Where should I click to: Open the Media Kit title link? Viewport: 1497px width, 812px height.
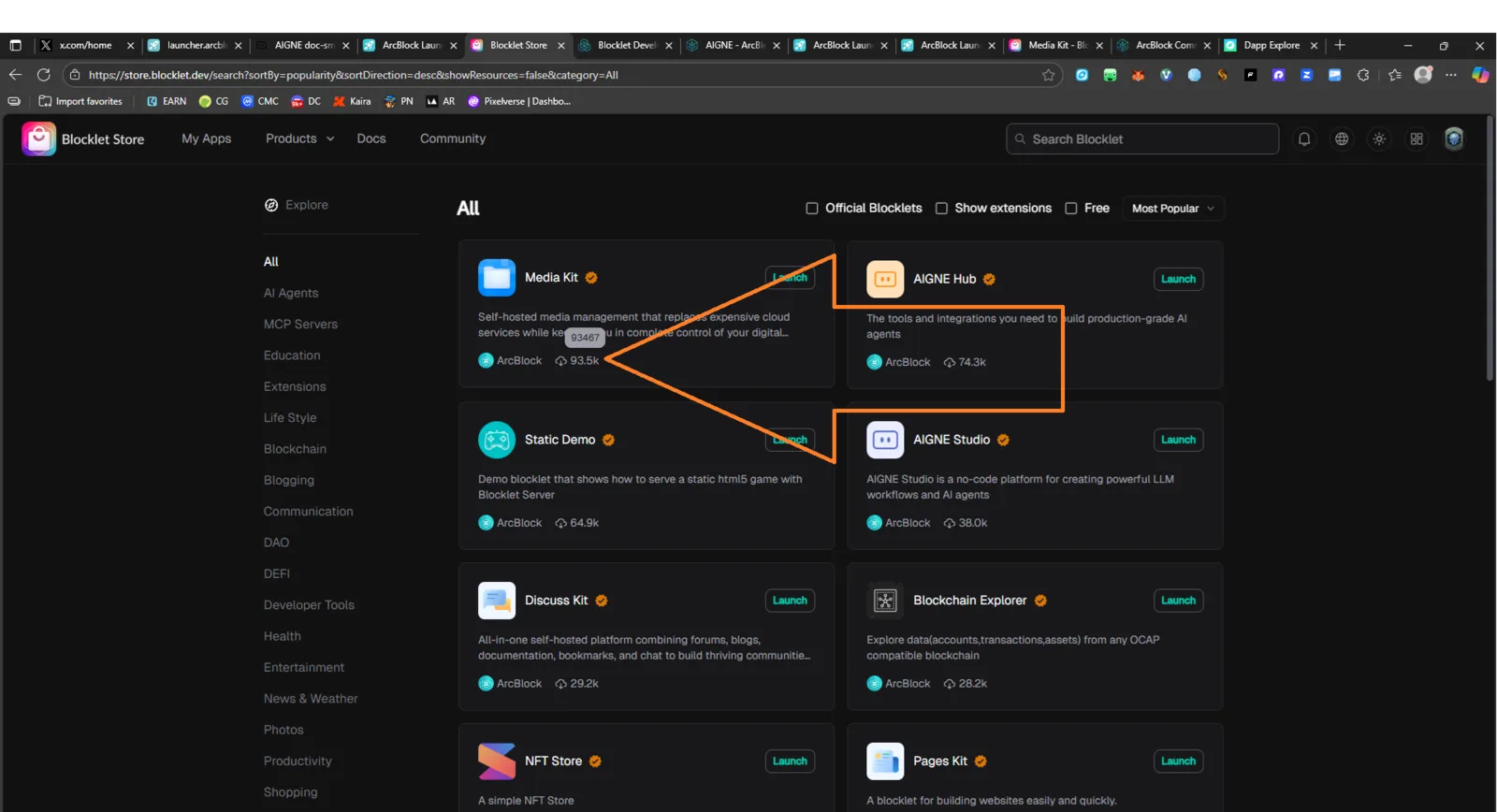551,278
